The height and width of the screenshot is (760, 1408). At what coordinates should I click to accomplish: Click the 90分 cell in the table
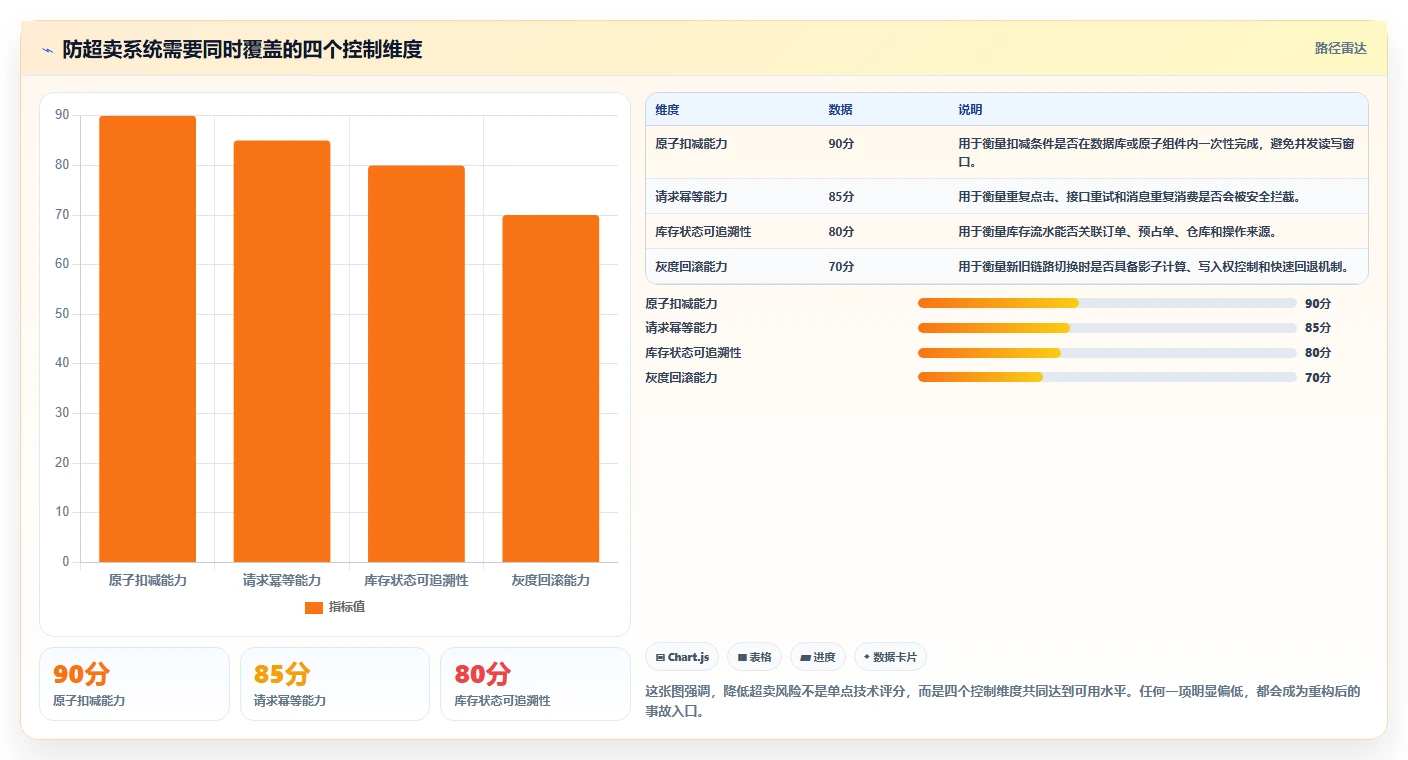tap(841, 144)
